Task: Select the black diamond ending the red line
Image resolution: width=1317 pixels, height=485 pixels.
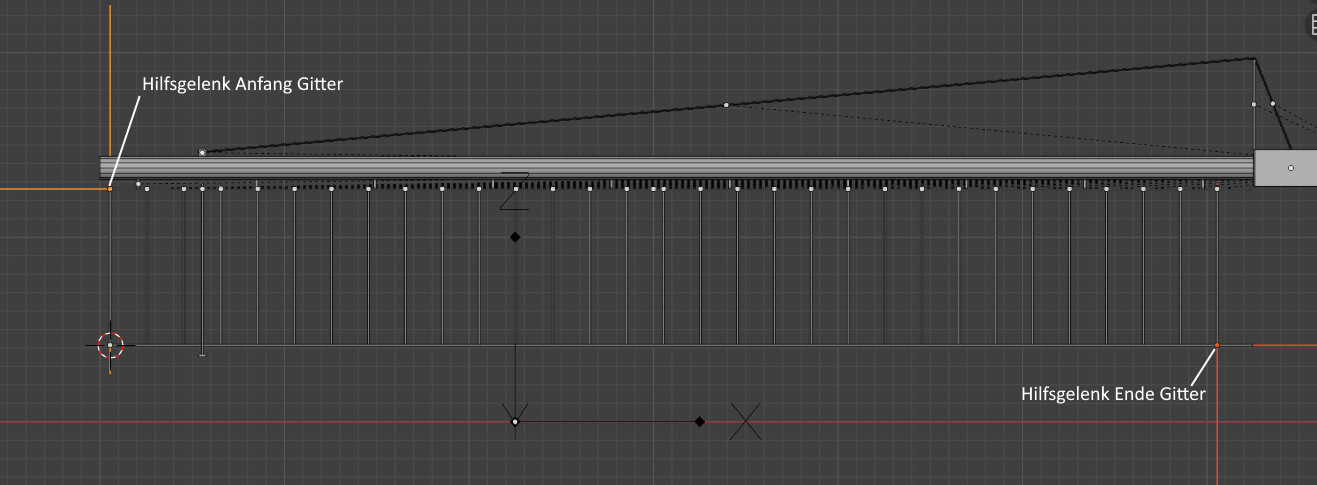Action: tap(700, 422)
